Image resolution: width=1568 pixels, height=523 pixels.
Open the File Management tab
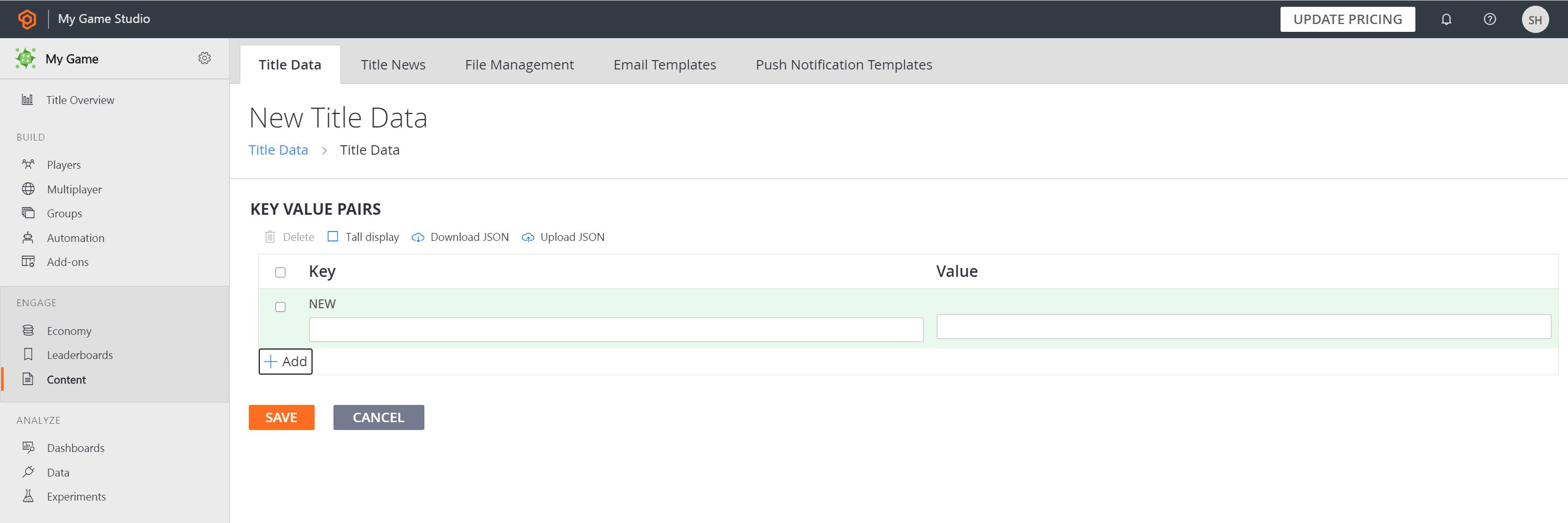[518, 64]
